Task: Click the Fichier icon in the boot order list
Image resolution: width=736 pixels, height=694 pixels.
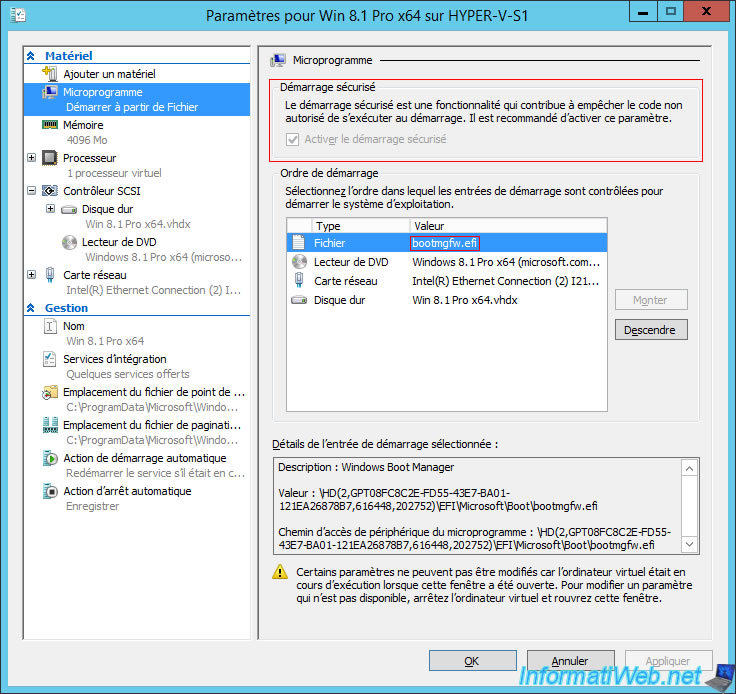Action: pos(299,243)
